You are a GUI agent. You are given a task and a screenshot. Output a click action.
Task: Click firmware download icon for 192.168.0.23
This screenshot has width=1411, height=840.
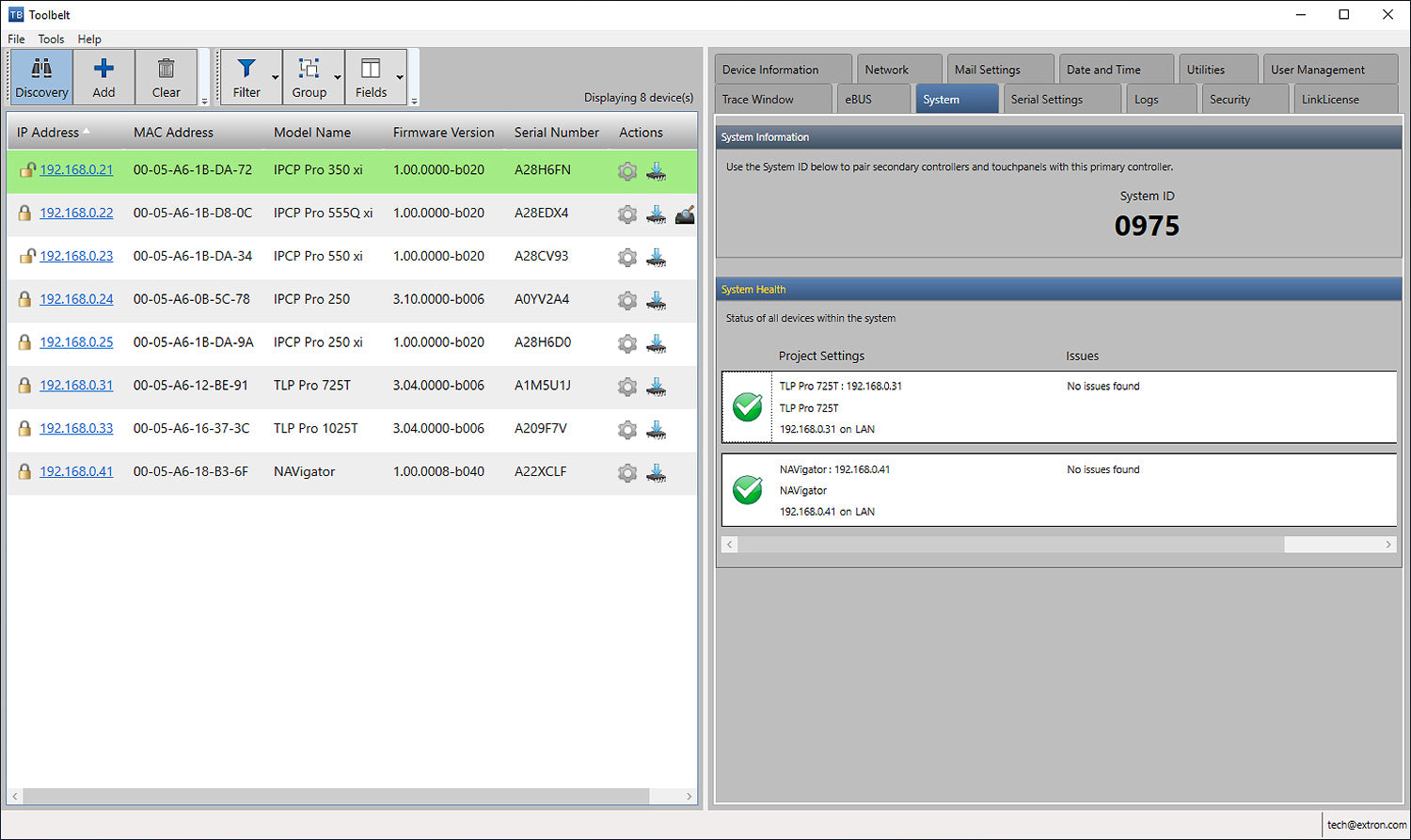coord(657,257)
